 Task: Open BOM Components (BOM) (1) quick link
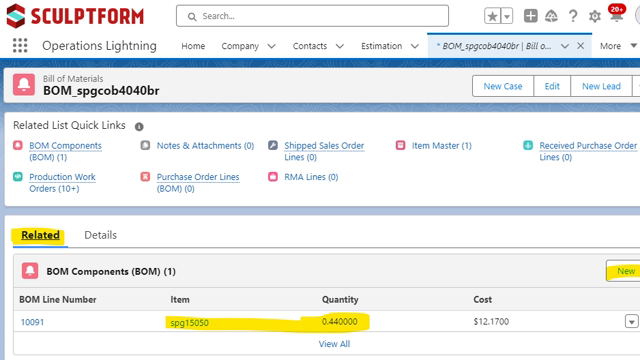point(65,151)
